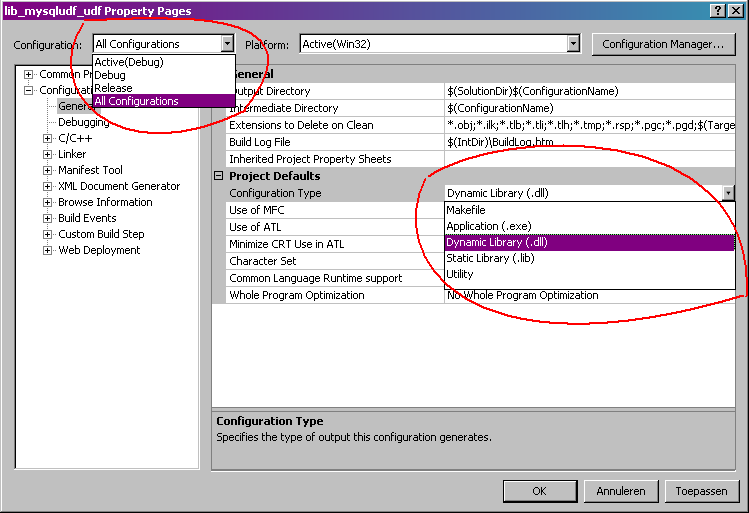The height and width of the screenshot is (513, 749).
Task: Choose All Configurations list entry
Action: point(164,101)
